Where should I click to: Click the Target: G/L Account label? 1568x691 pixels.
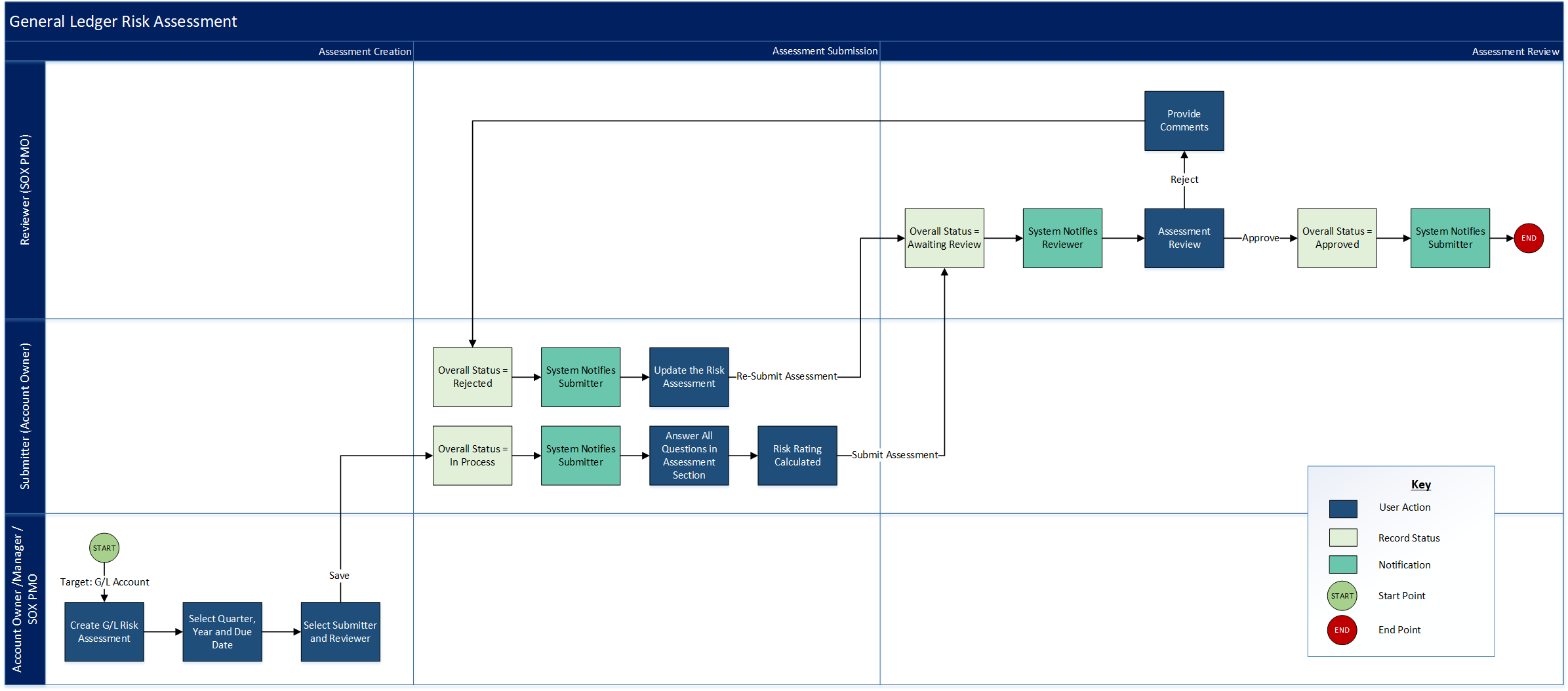[105, 582]
